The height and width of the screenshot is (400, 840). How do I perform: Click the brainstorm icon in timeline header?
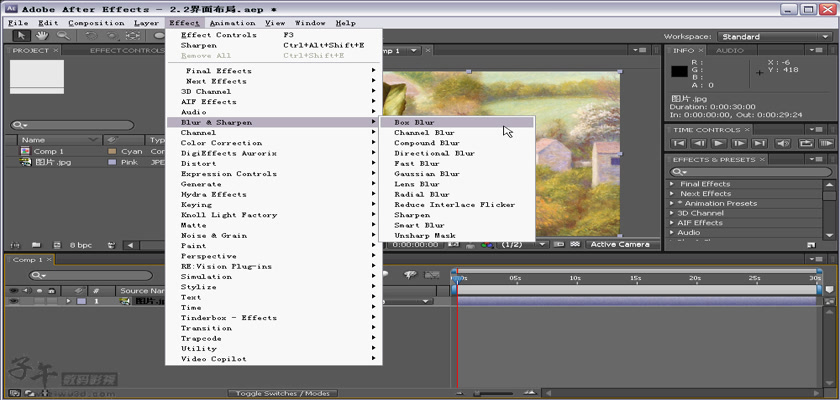point(410,275)
